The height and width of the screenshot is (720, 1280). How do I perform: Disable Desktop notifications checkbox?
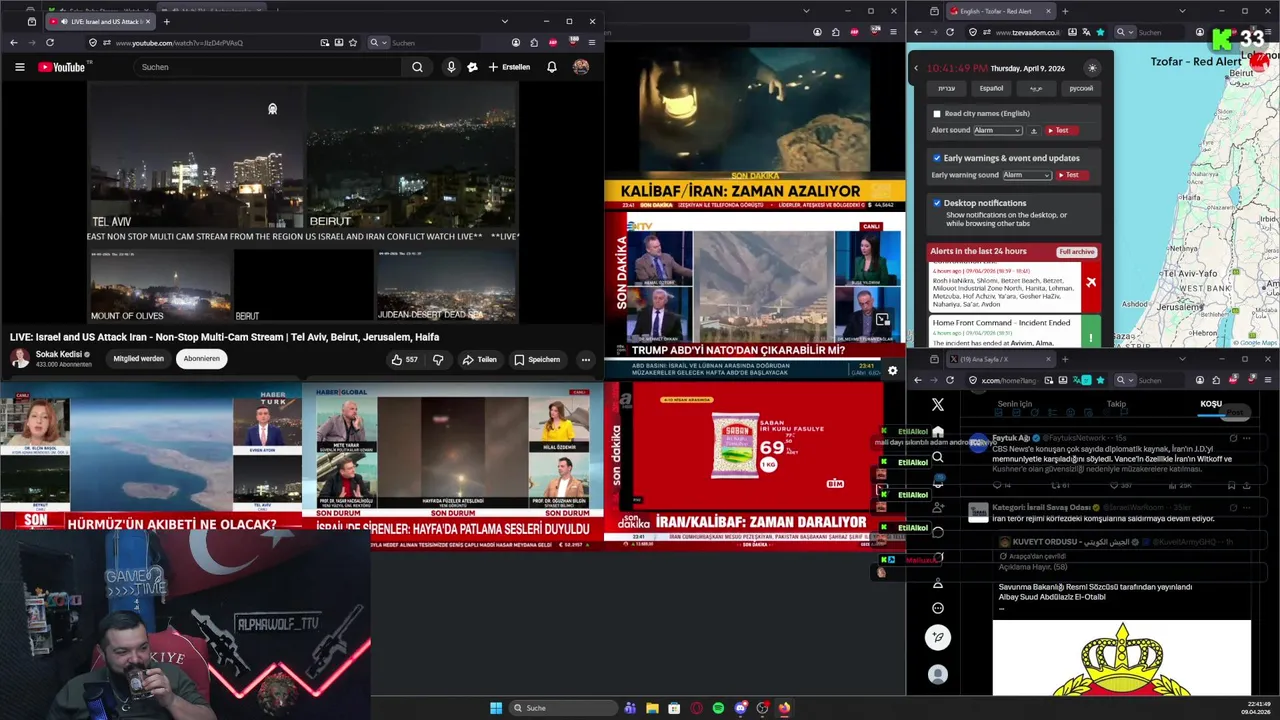click(937, 203)
